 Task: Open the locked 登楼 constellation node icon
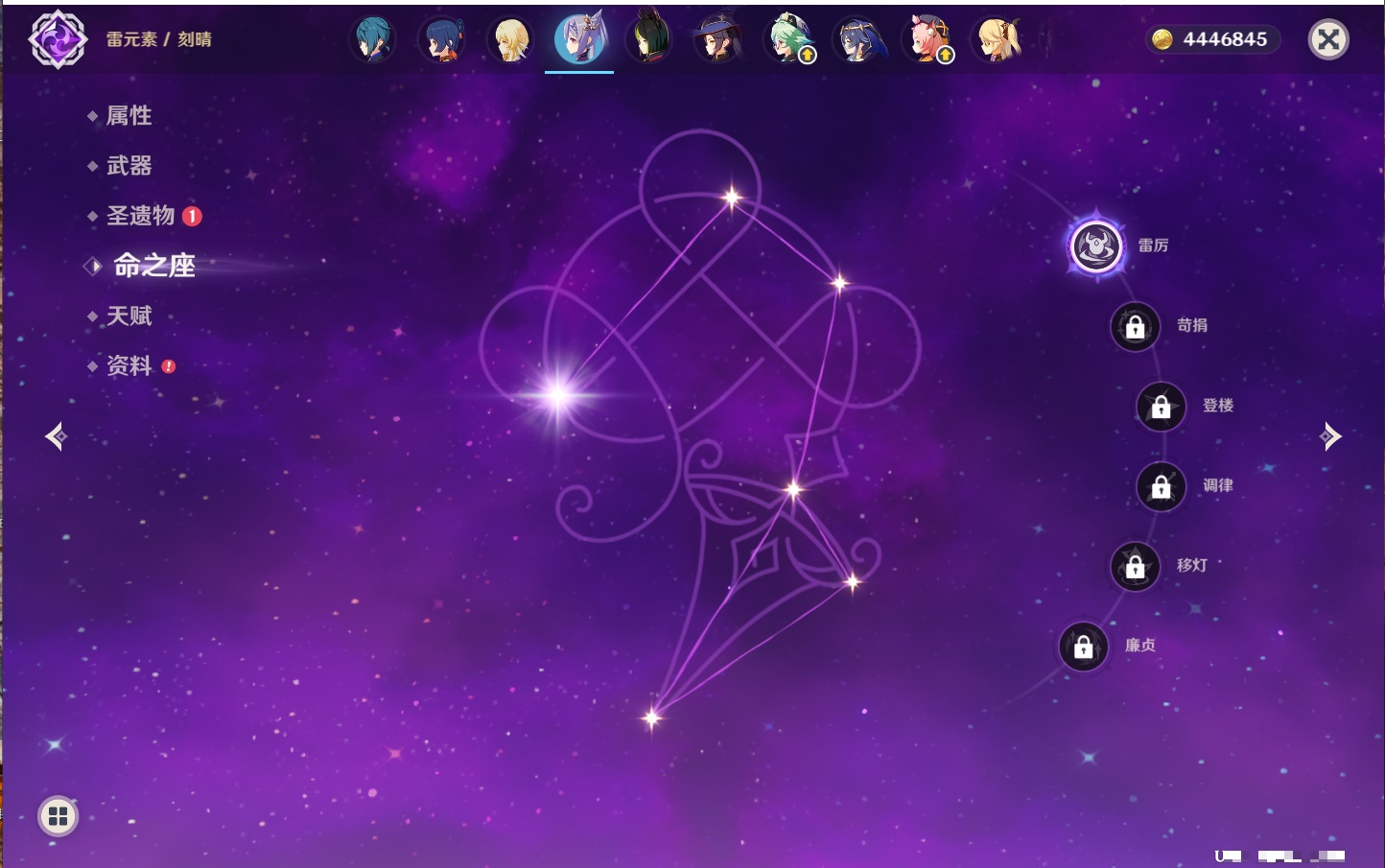click(x=1161, y=407)
